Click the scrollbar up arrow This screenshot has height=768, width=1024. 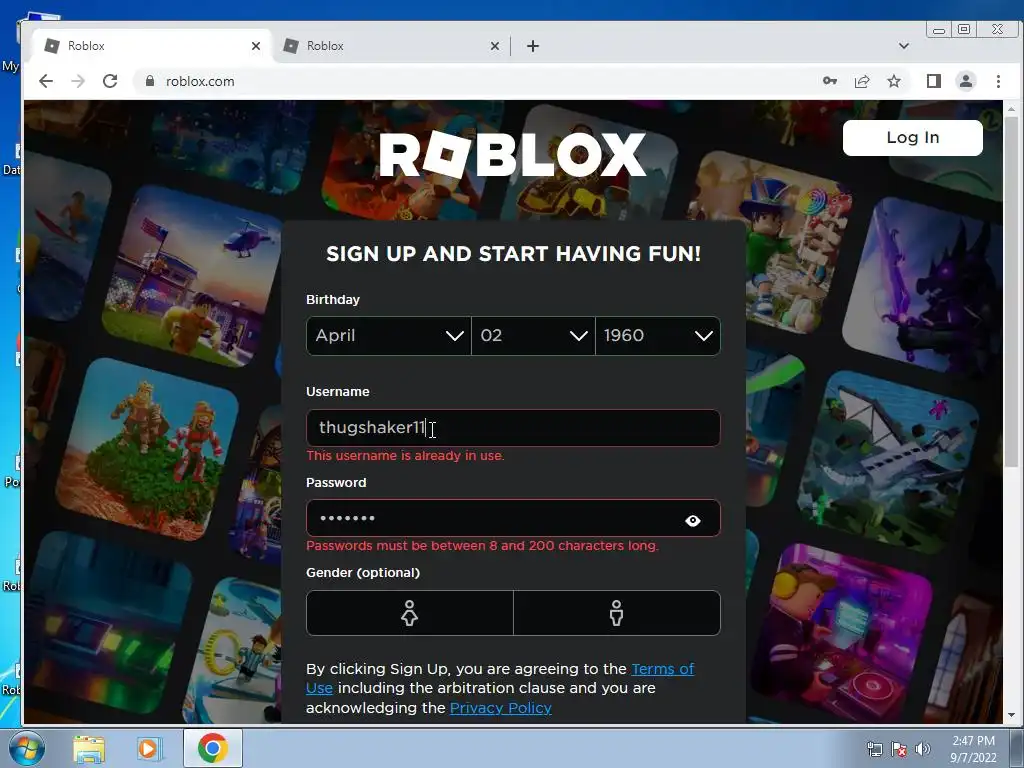click(x=1011, y=109)
